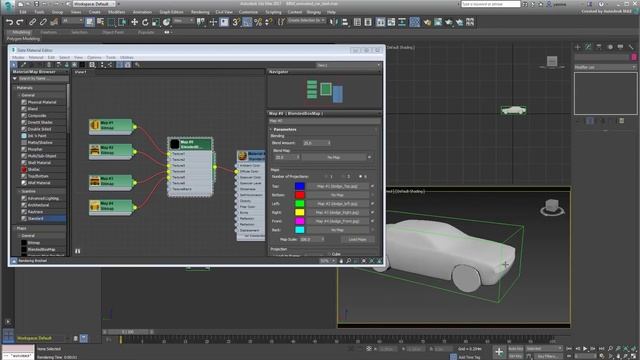
Task: Select 3 for Number of Projections
Action: pyautogui.click(x=343, y=177)
